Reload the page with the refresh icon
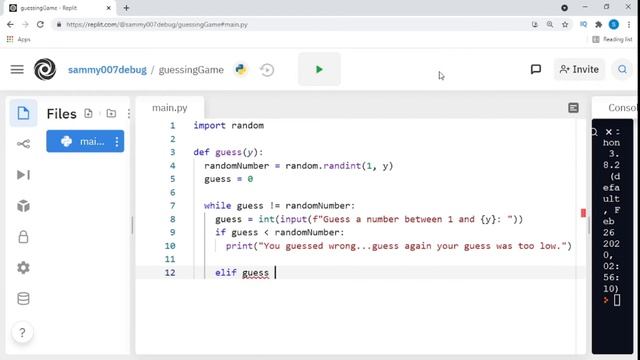 pos(40,24)
